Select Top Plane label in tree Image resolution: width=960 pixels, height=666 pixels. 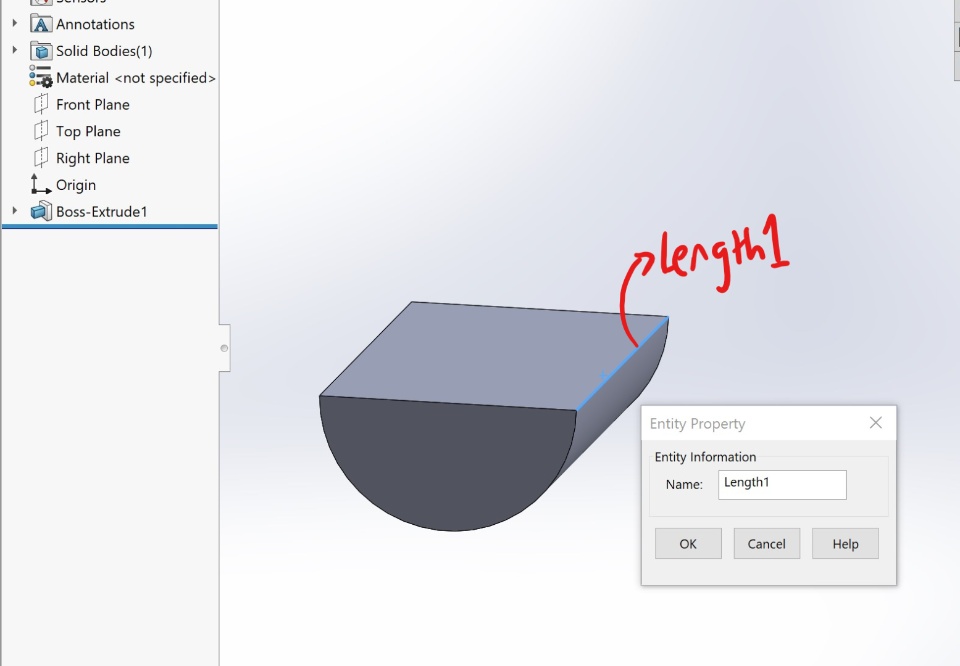click(x=88, y=132)
